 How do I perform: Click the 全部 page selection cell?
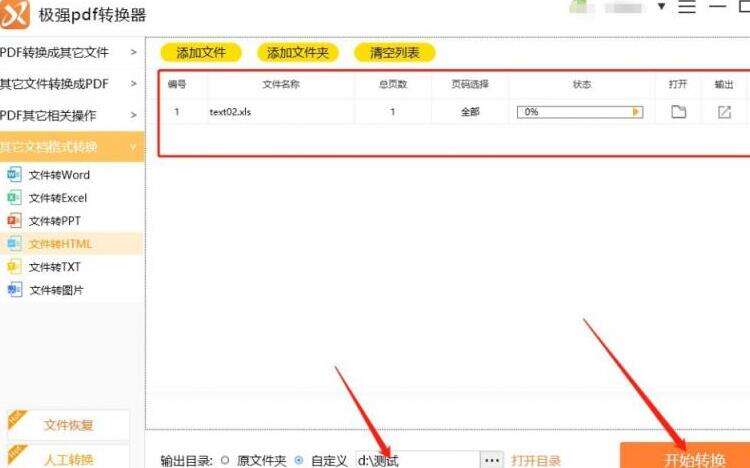(x=470, y=112)
